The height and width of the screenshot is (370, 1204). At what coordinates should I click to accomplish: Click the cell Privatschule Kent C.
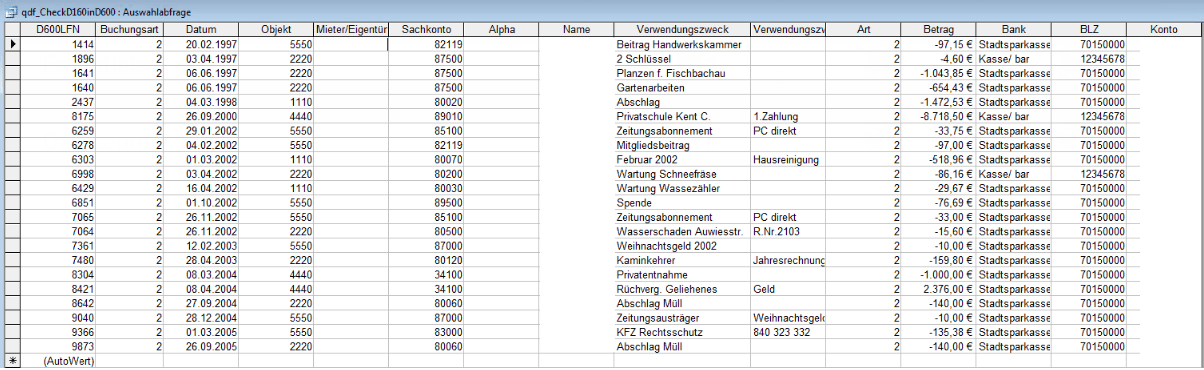pos(681,116)
